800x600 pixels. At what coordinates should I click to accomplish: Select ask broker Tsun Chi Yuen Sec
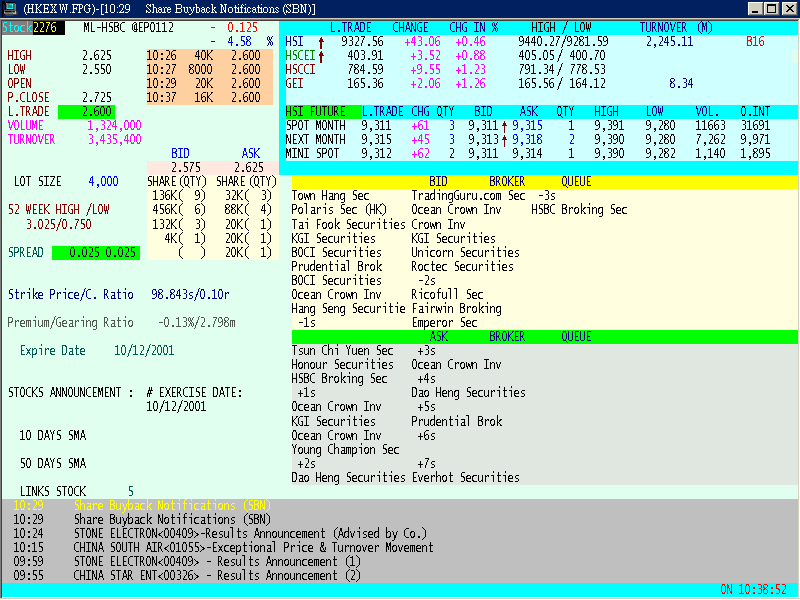pos(342,351)
